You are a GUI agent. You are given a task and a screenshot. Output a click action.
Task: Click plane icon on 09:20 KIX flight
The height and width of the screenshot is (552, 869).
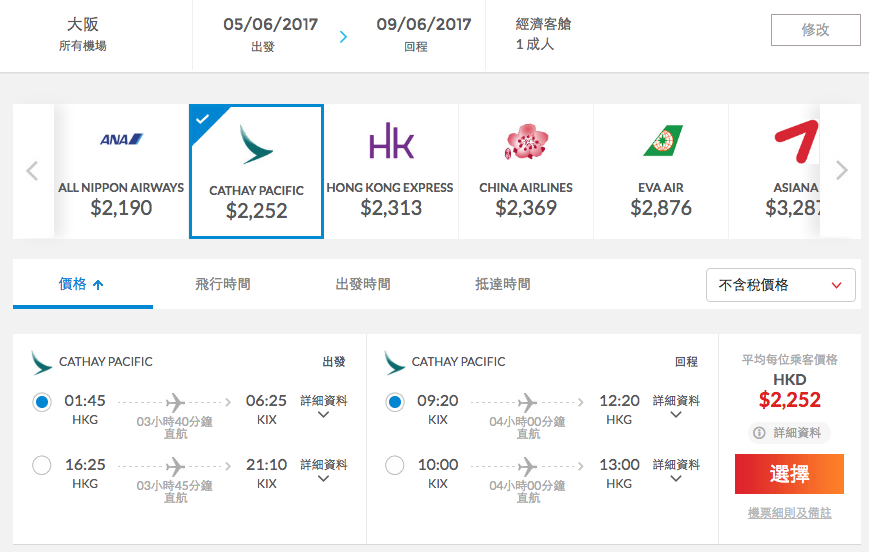[x=528, y=402]
